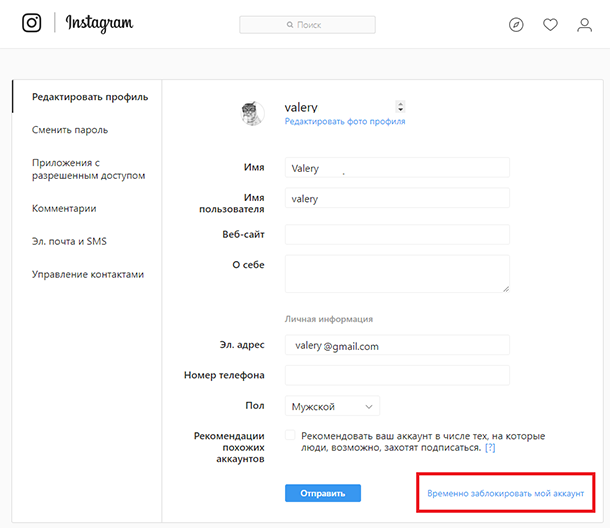Click the [?] help link
610x528 pixels.
490,447
